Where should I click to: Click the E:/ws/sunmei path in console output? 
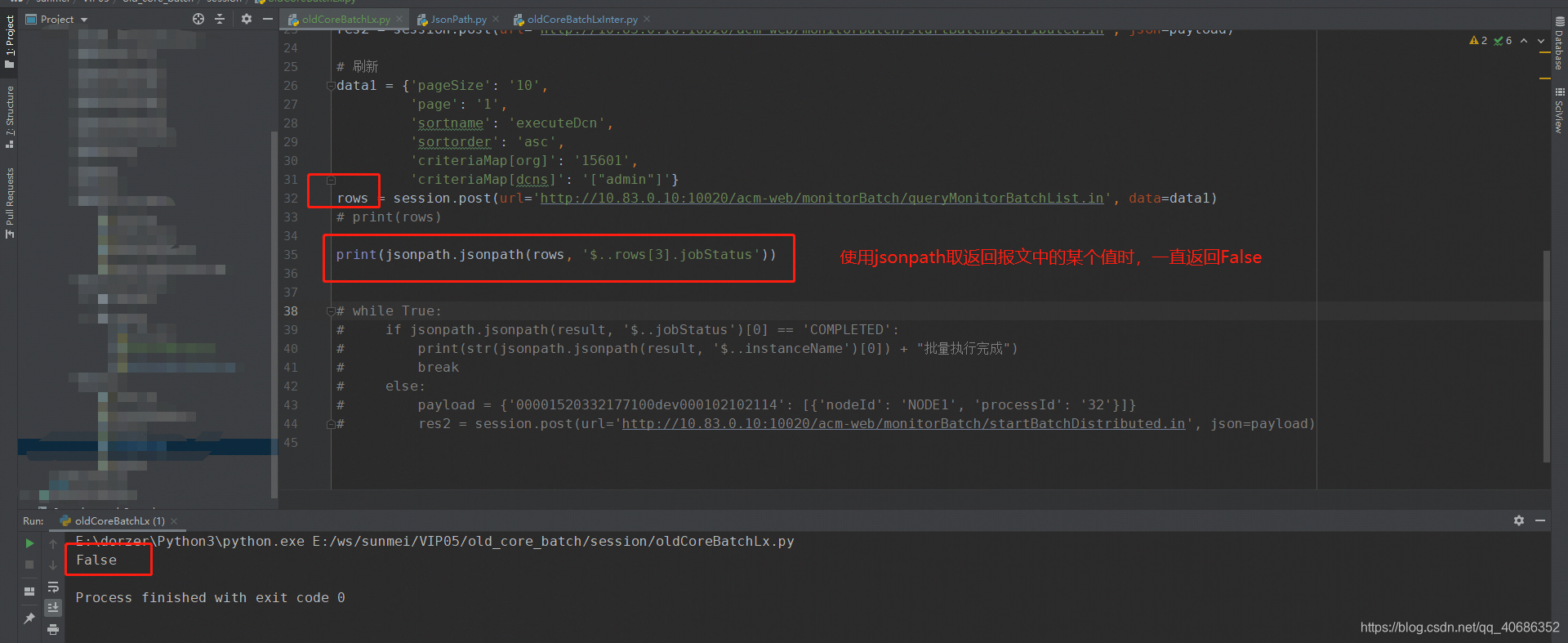click(x=553, y=542)
